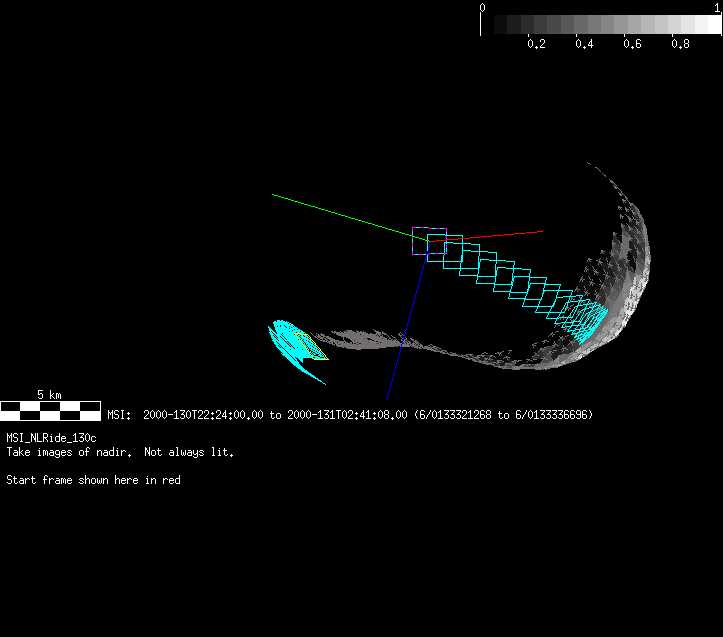Screen dimensions: 723x637
Task: Click "Start frame shown here in red" note
Action: pos(93,480)
